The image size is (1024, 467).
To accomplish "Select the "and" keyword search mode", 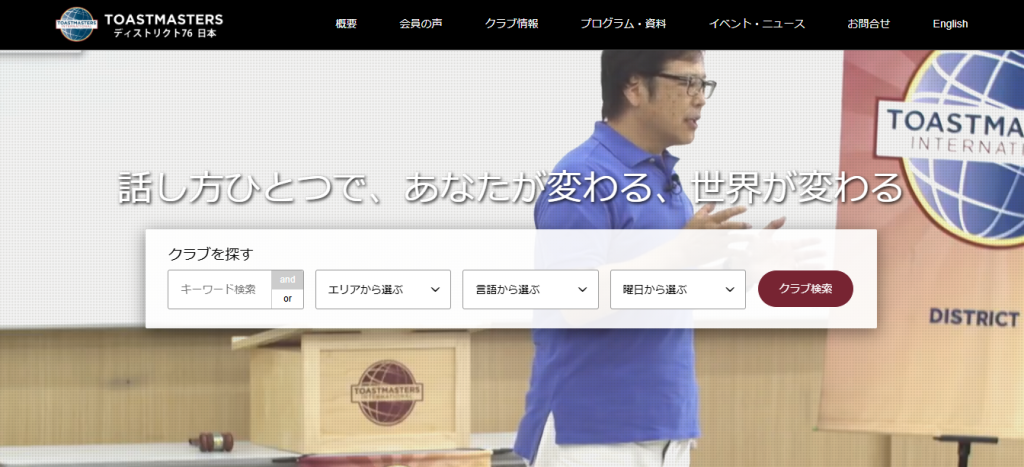I will click(x=287, y=280).
